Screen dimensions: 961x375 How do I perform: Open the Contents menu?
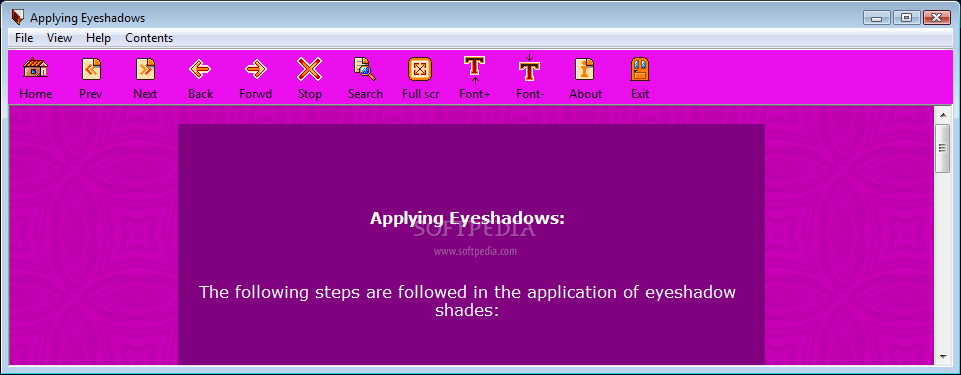149,38
